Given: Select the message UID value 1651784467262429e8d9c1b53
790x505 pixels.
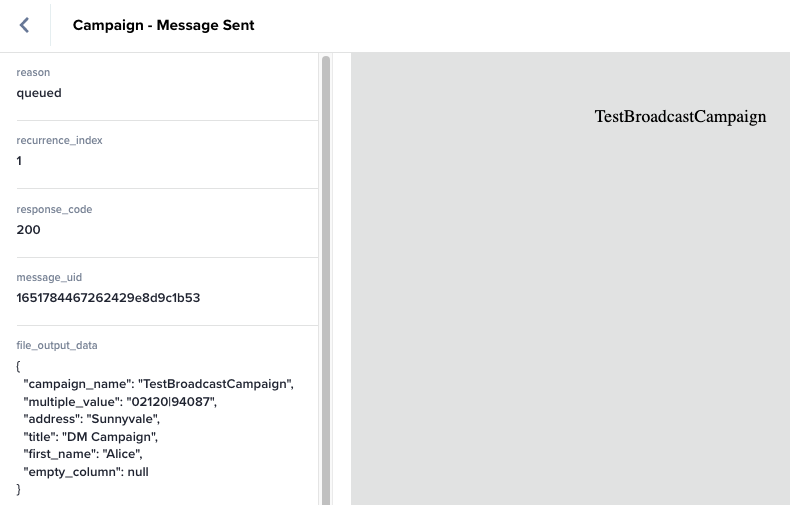Looking at the screenshot, I should 108,298.
